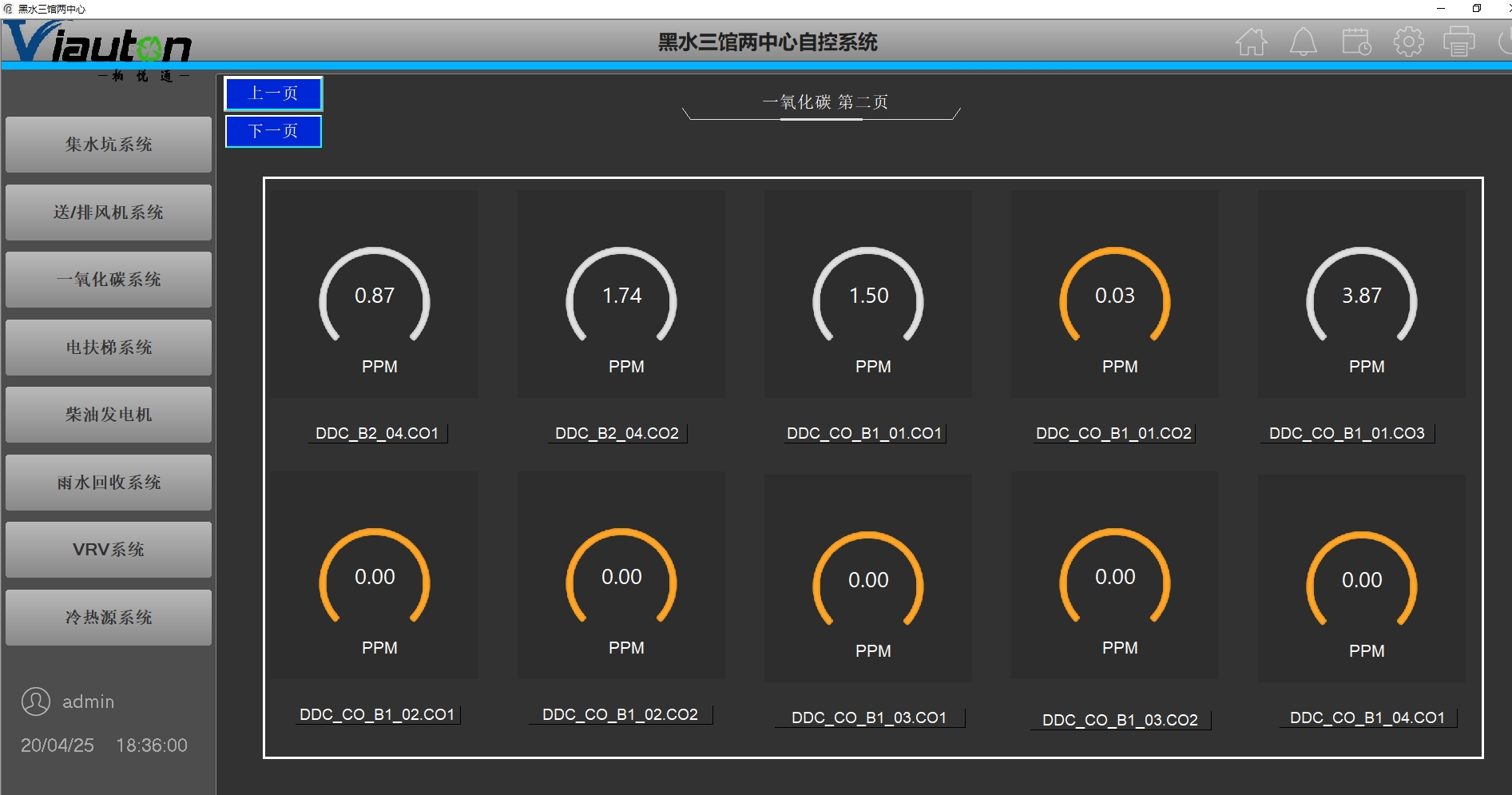Click the home icon in header
1512x795 pixels.
click(1252, 42)
